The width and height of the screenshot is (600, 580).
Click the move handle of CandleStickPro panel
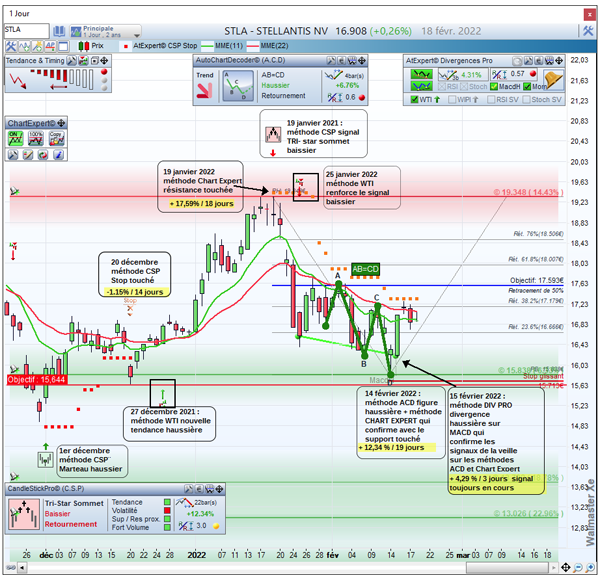(x=219, y=489)
